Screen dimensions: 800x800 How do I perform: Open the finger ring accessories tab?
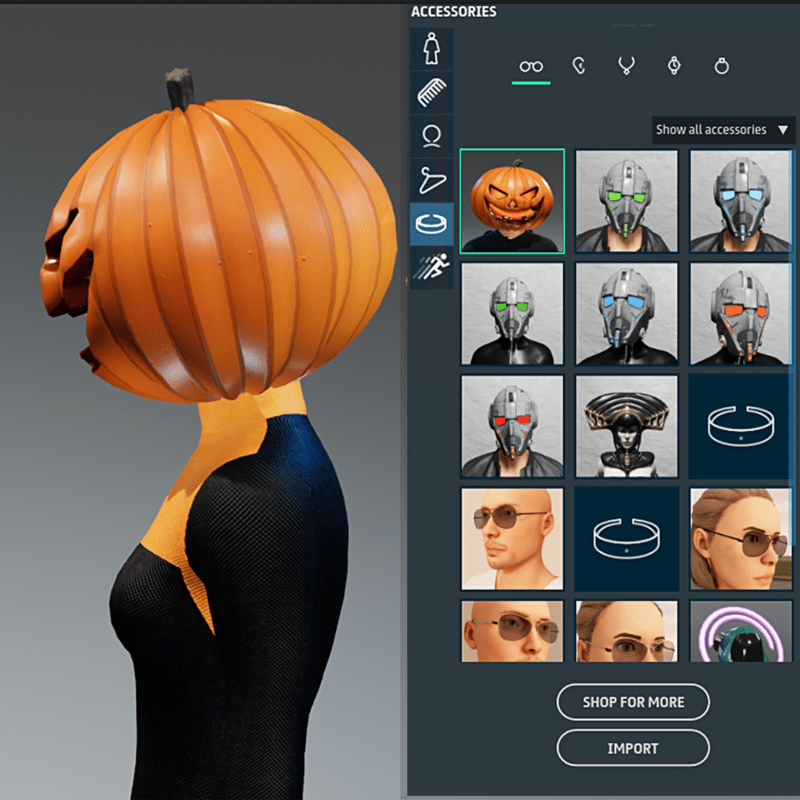[x=722, y=66]
